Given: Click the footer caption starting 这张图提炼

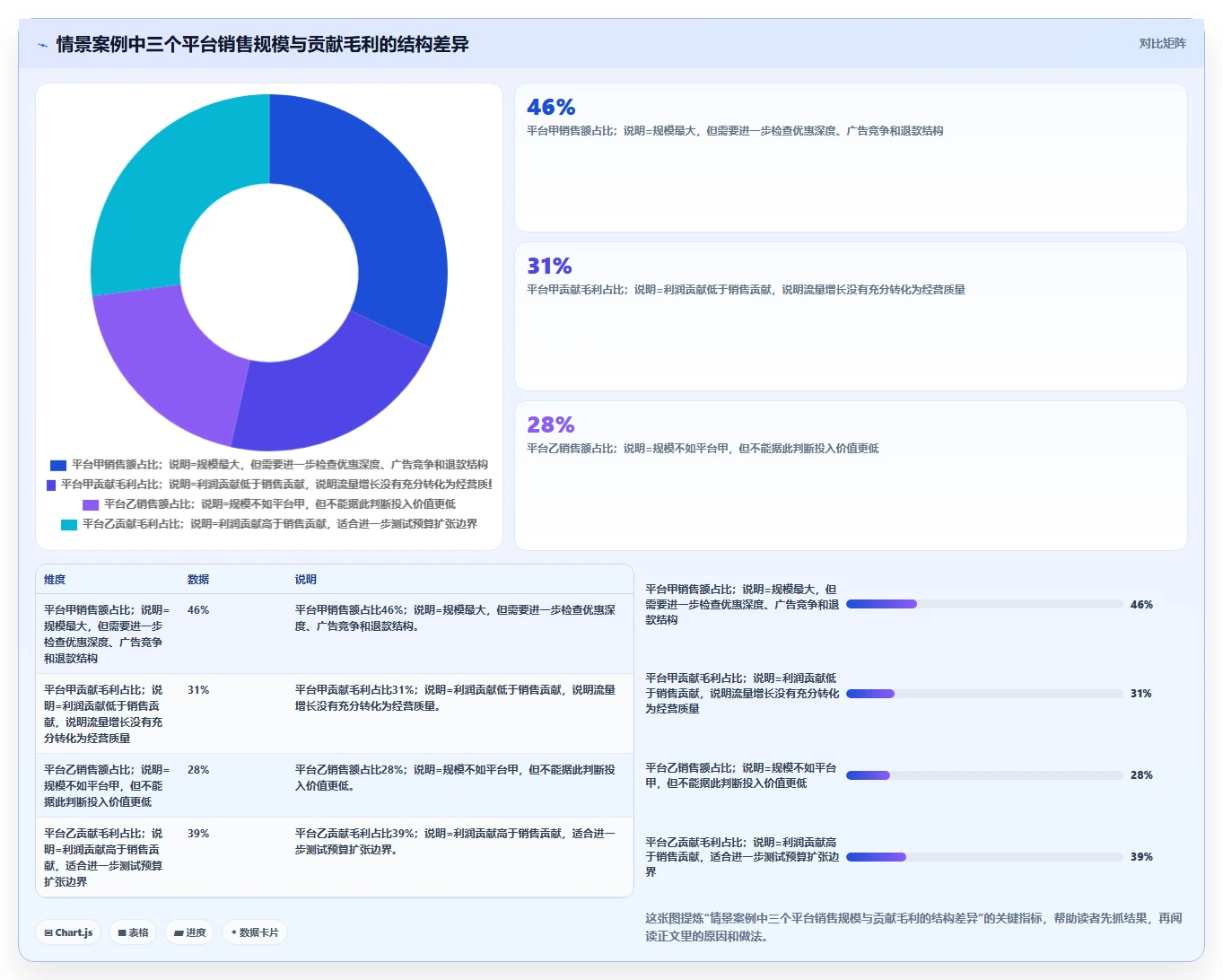Looking at the screenshot, I should 913,927.
